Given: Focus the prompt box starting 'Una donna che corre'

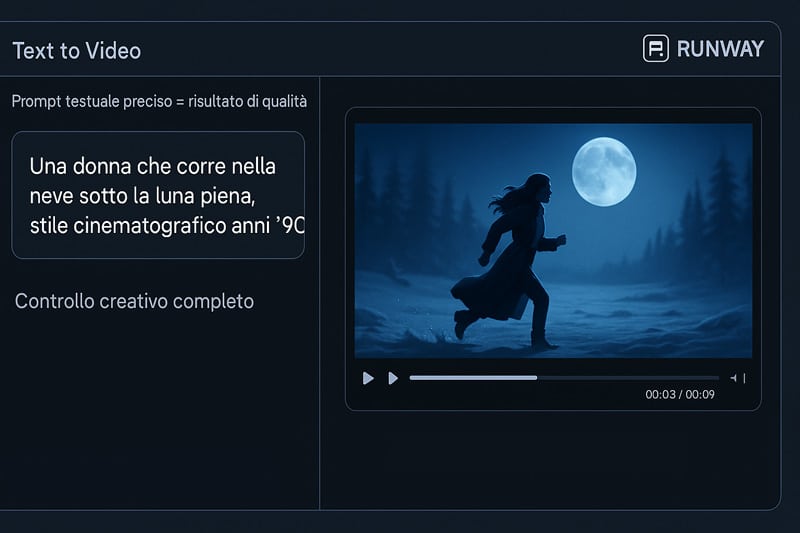Looking at the screenshot, I should (x=158, y=195).
